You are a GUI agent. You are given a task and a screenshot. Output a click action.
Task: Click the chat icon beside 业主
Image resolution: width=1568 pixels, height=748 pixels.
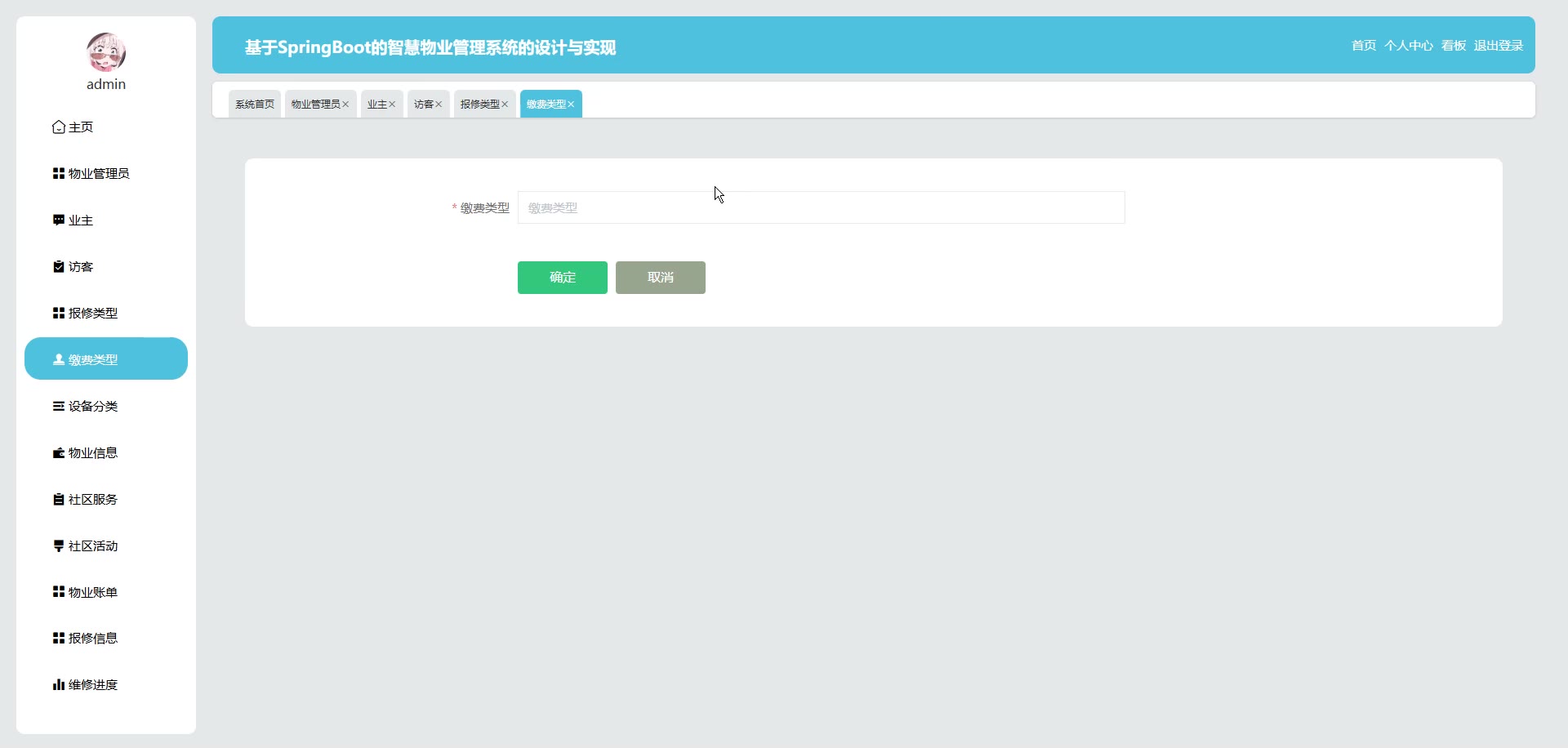(59, 220)
